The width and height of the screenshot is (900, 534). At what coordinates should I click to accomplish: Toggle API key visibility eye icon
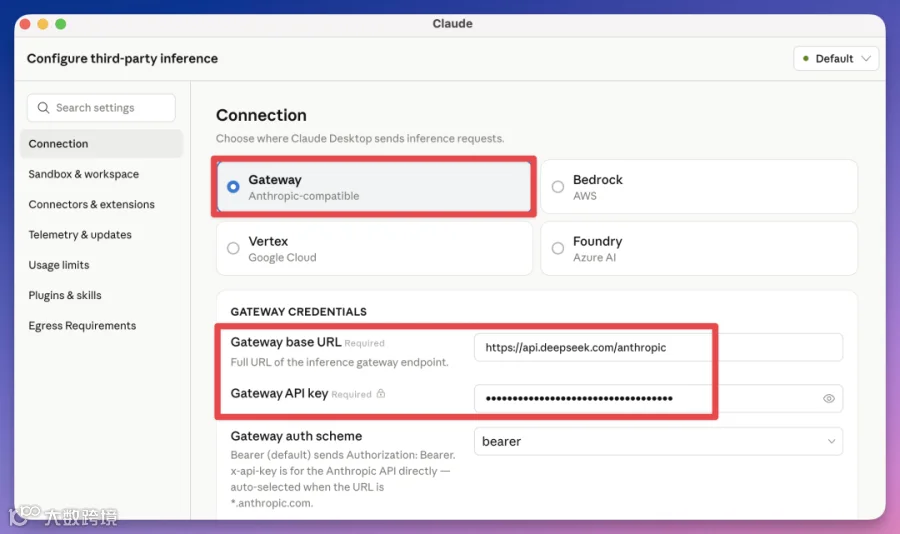[x=828, y=398]
